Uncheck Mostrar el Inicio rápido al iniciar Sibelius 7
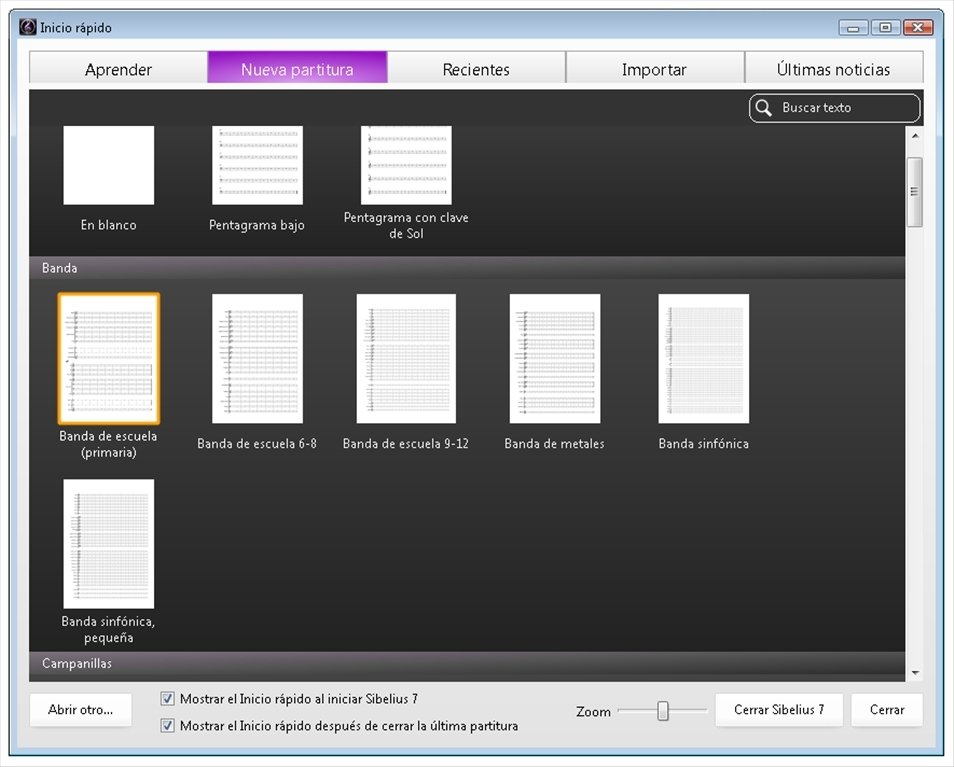954x767 pixels. 167,698
